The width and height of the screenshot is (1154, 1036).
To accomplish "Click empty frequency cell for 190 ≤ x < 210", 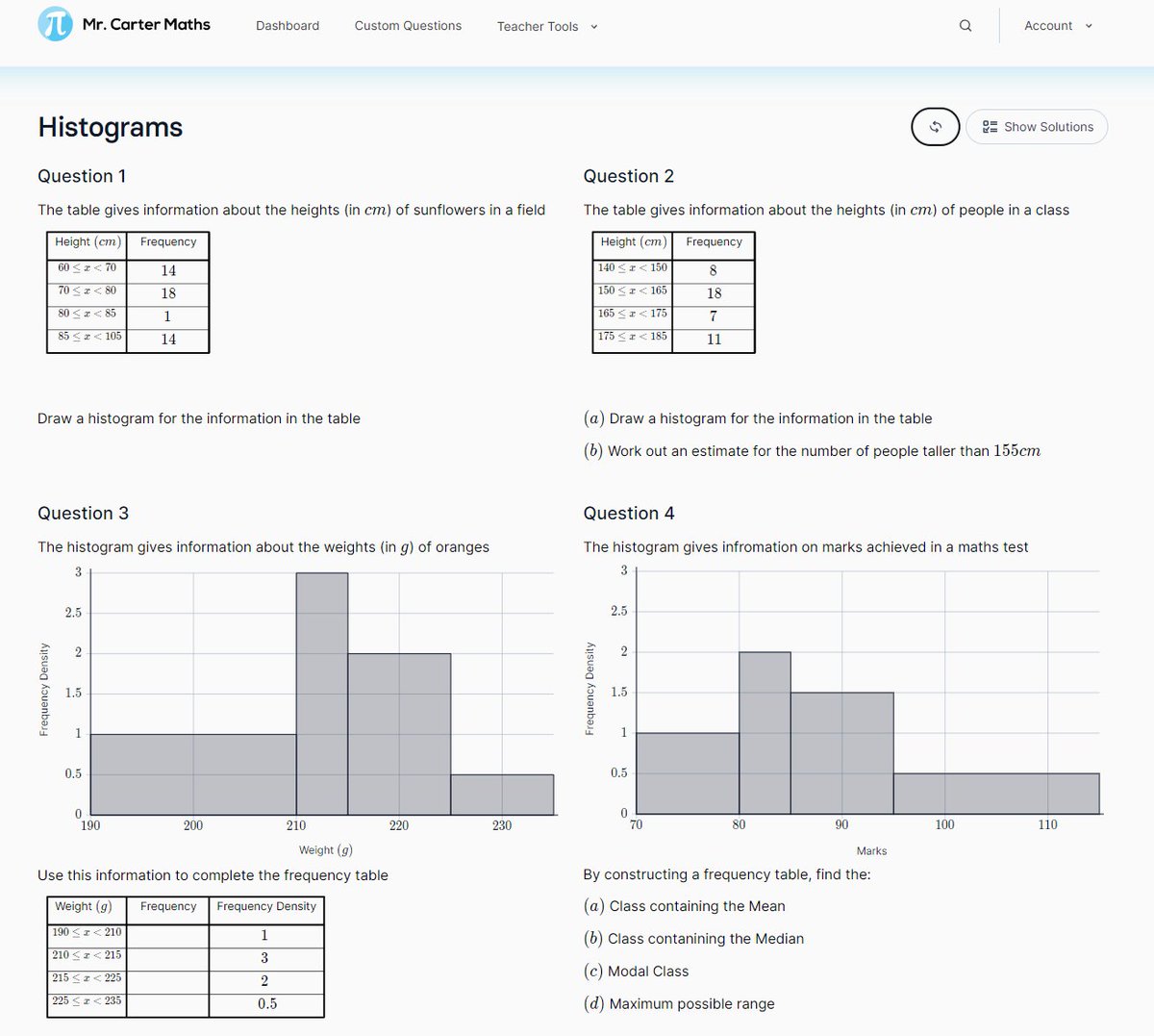I will (x=168, y=935).
